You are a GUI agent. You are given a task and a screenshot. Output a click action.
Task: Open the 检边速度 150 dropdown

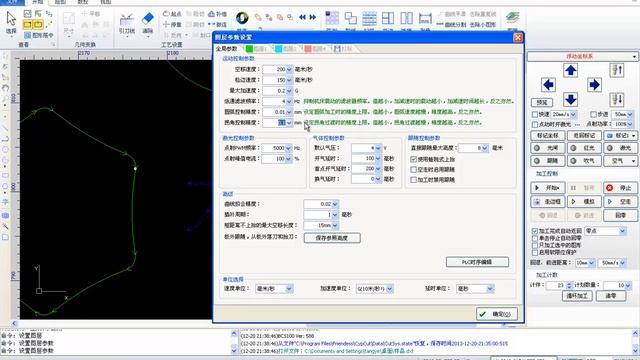(x=289, y=80)
